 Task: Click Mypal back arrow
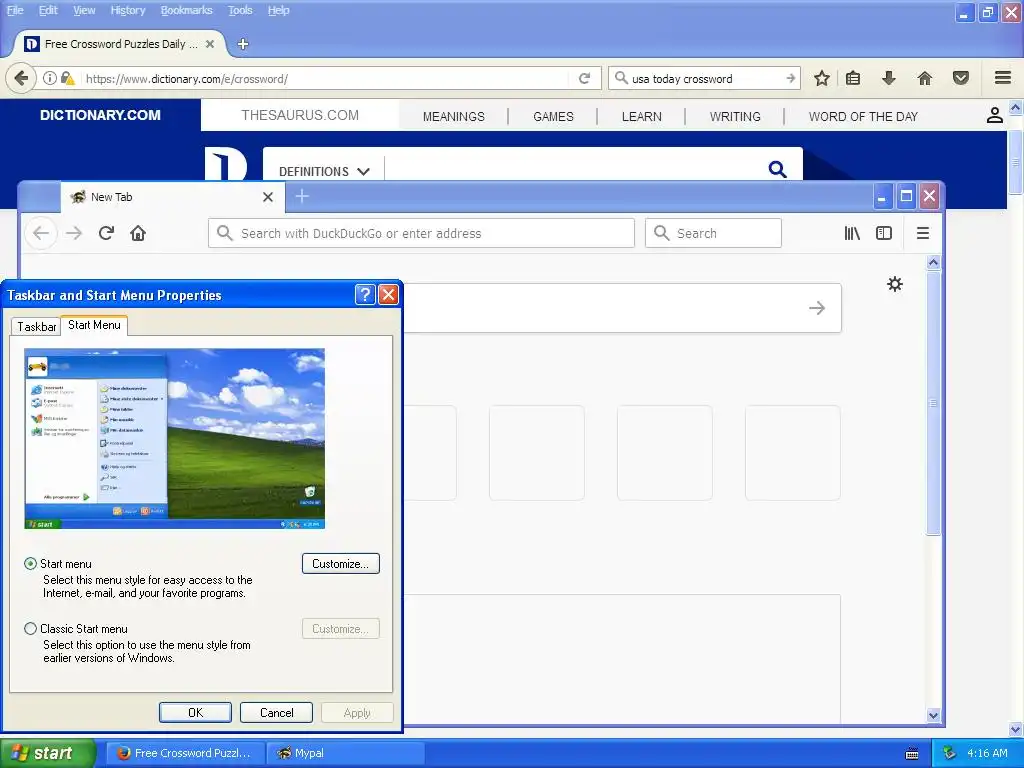[40, 233]
